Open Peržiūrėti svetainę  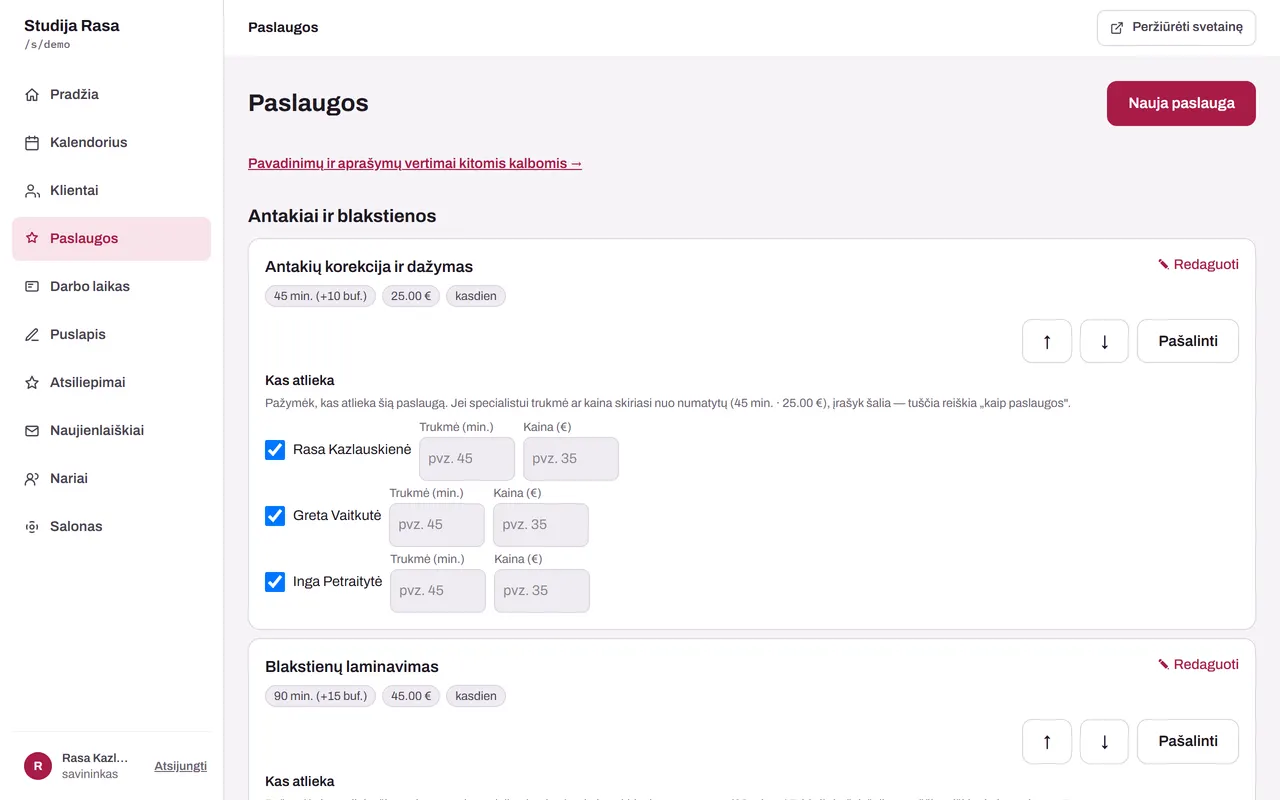point(1176,28)
